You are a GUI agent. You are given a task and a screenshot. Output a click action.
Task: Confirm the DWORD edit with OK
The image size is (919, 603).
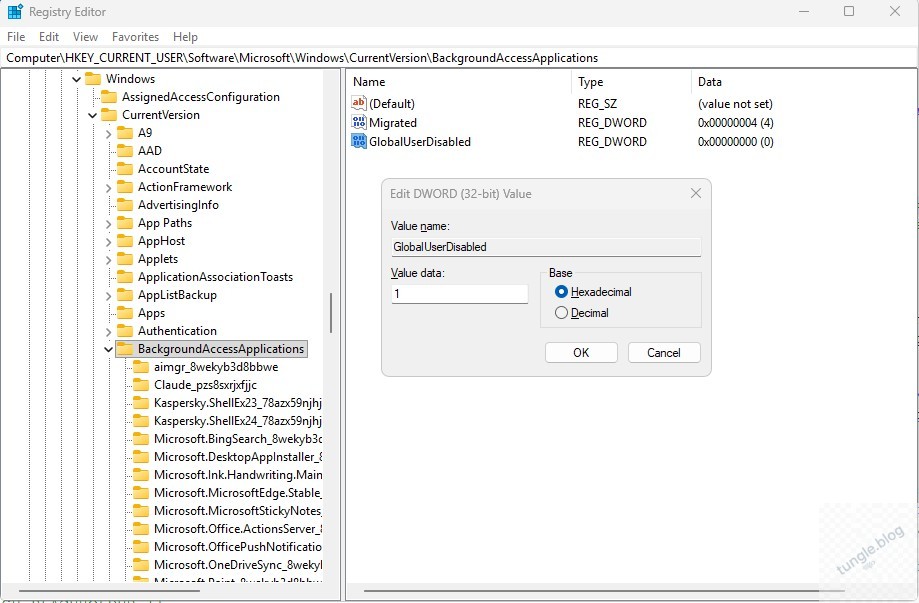(x=581, y=352)
